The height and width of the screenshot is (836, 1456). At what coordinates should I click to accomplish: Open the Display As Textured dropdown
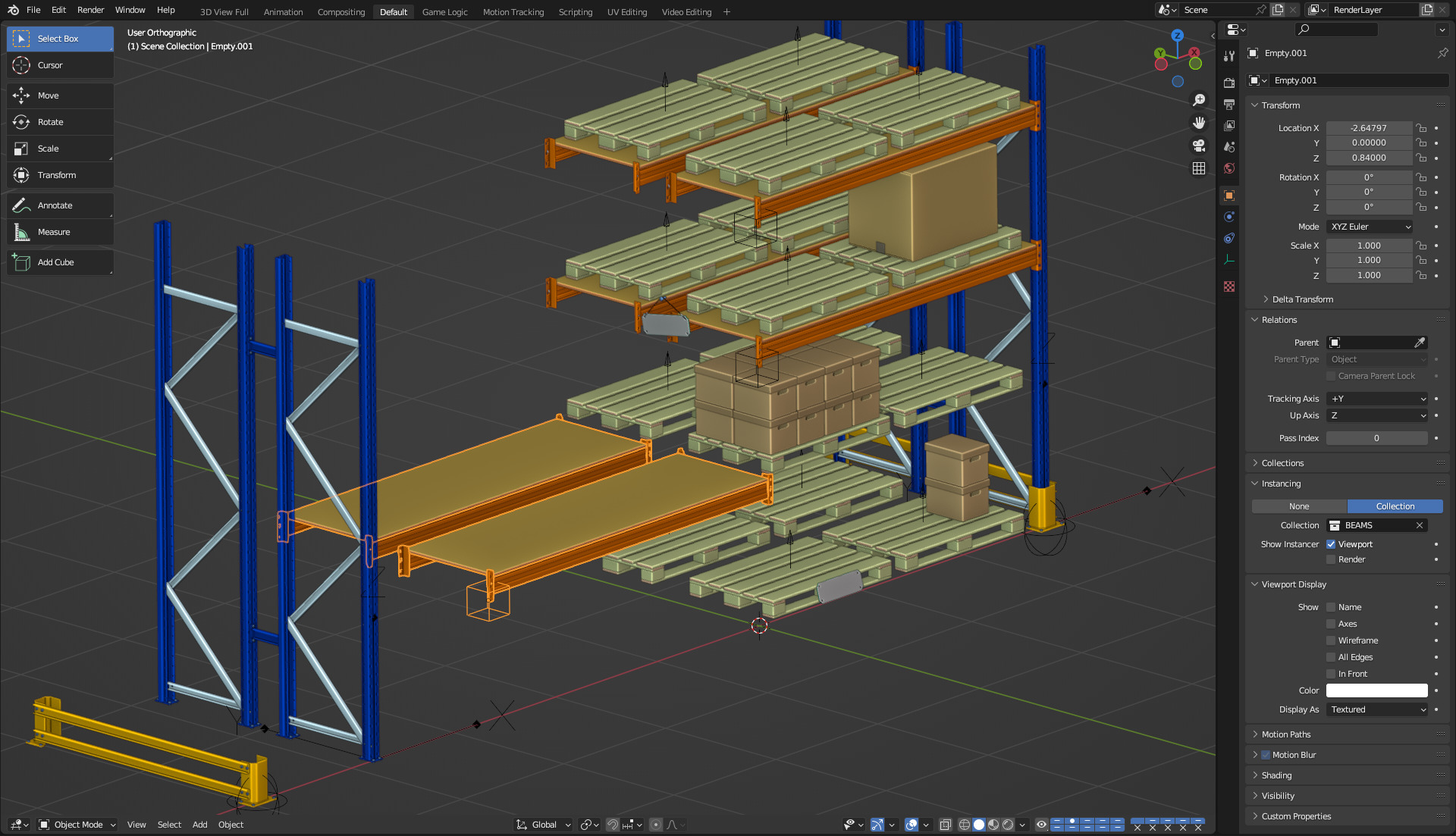click(x=1377, y=709)
